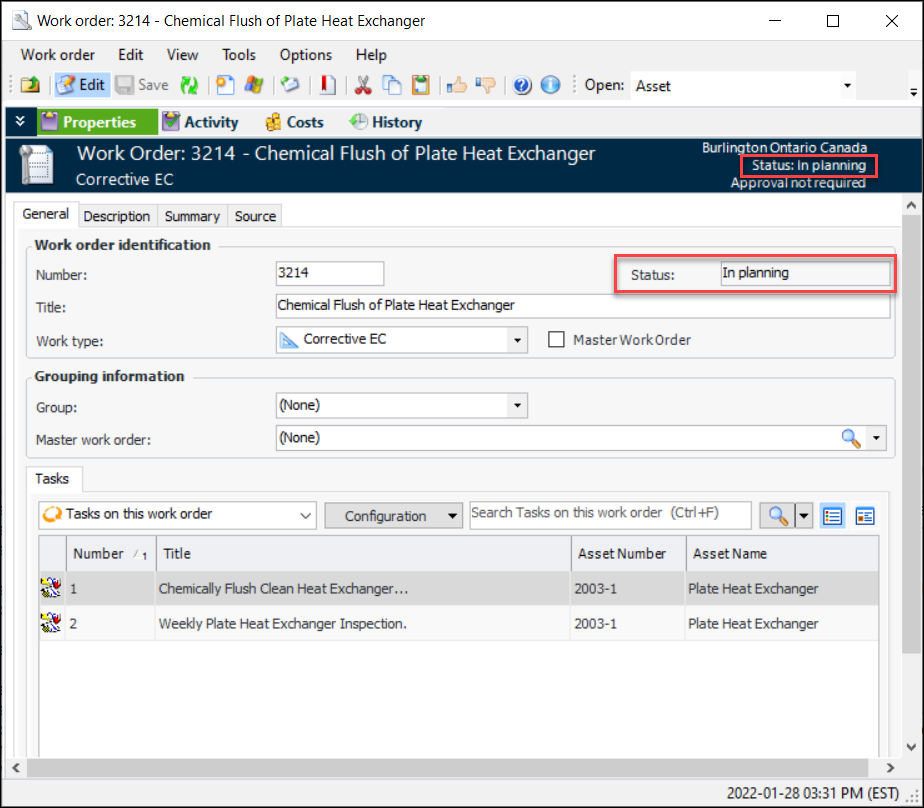Click the blue question mark Help icon
The width and height of the screenshot is (924, 808).
522,85
